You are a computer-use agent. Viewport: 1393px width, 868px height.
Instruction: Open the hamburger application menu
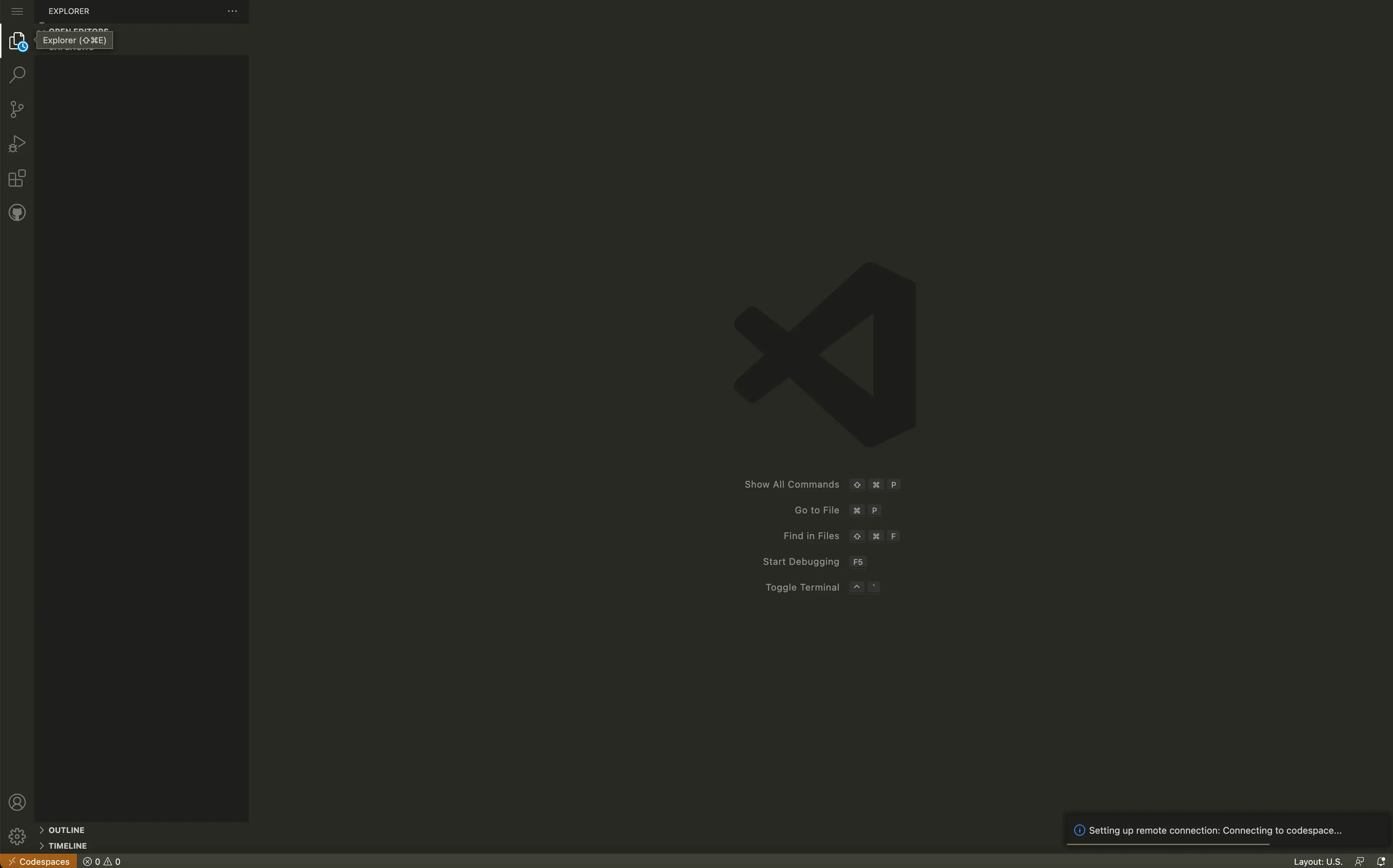tap(17, 11)
